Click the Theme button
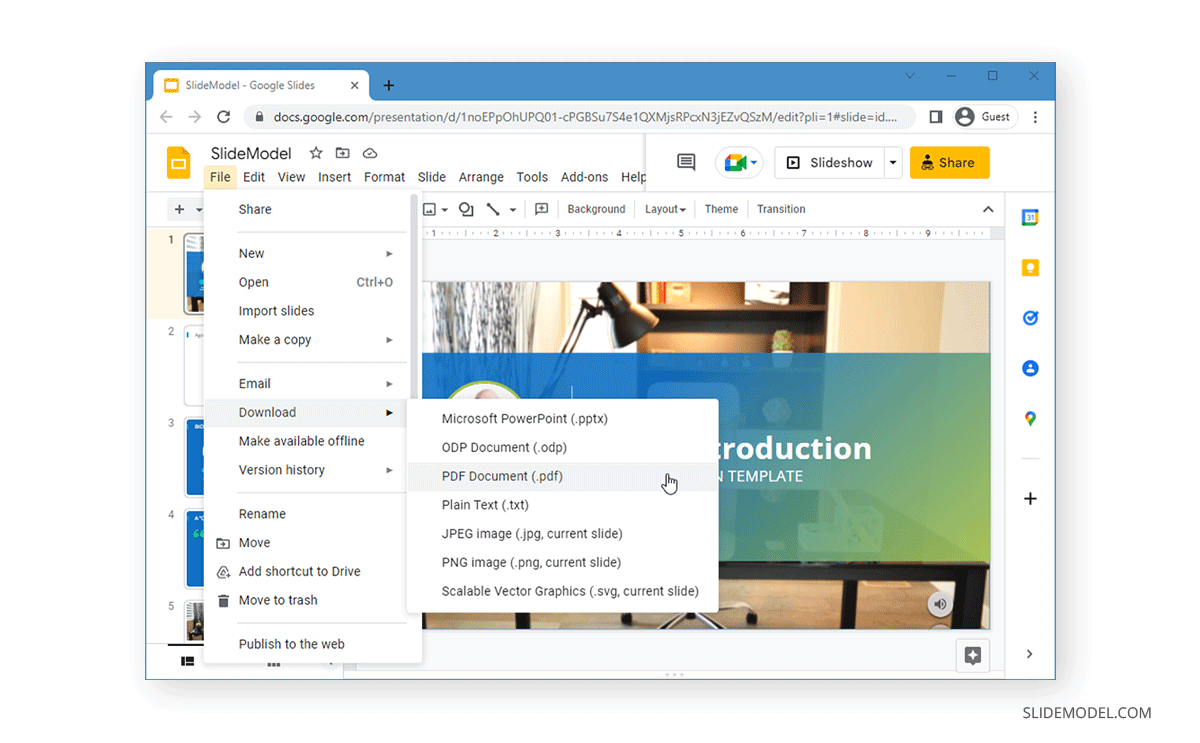The width and height of the screenshot is (1200, 743). 721,209
